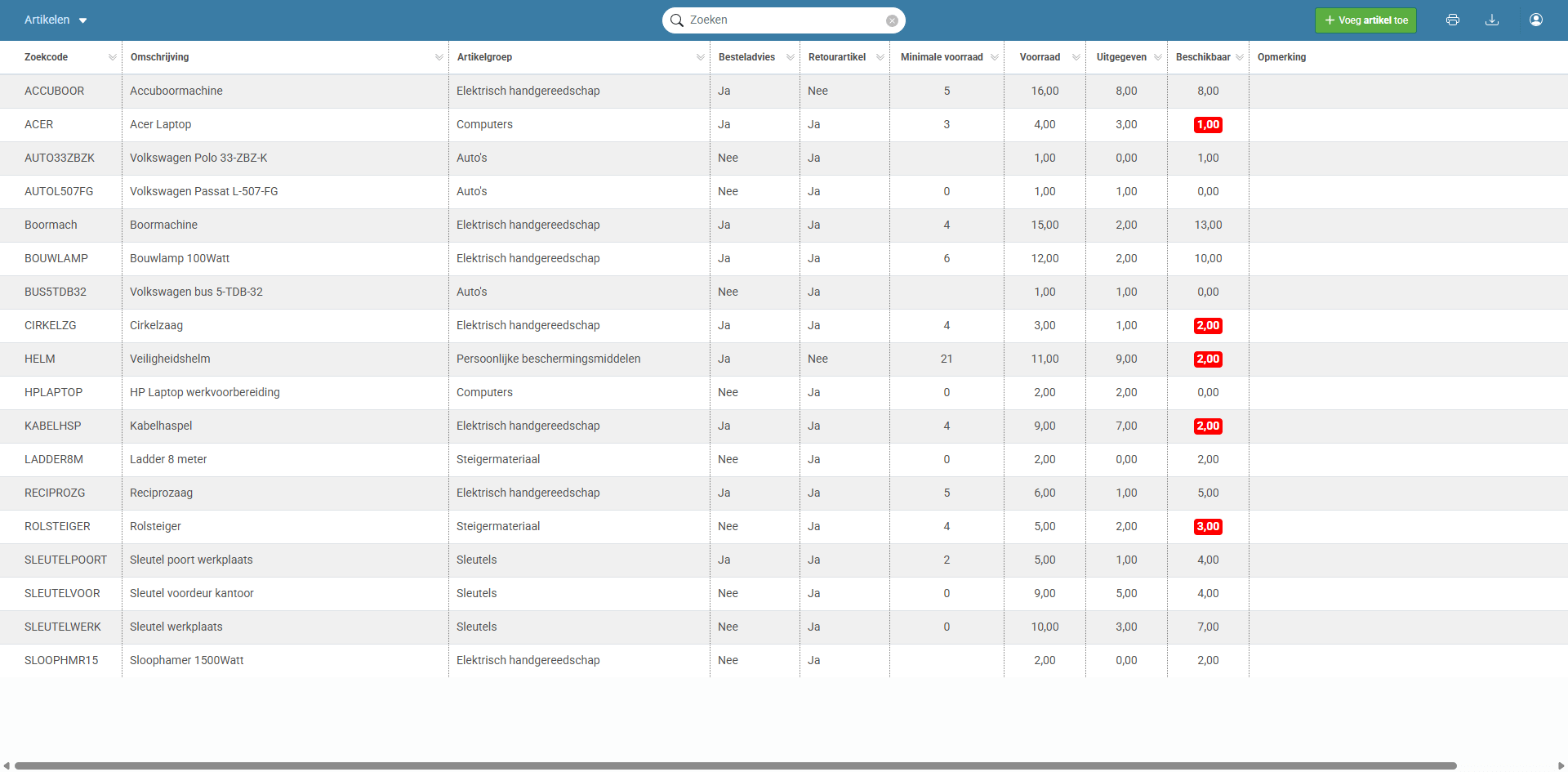Open the user account profile icon
This screenshot has height=772, width=1568.
(x=1535, y=20)
